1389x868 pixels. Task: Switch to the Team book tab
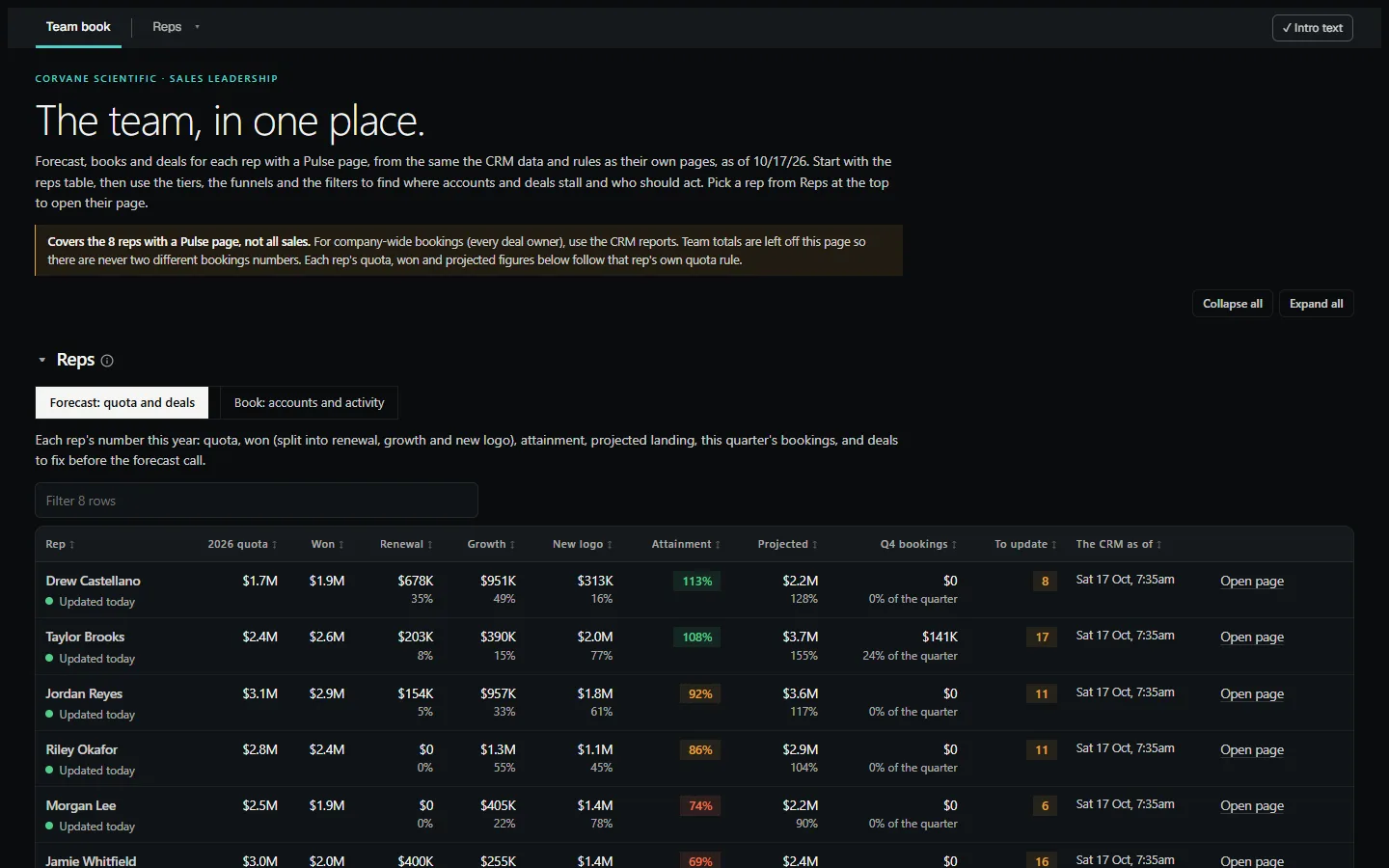click(x=78, y=27)
